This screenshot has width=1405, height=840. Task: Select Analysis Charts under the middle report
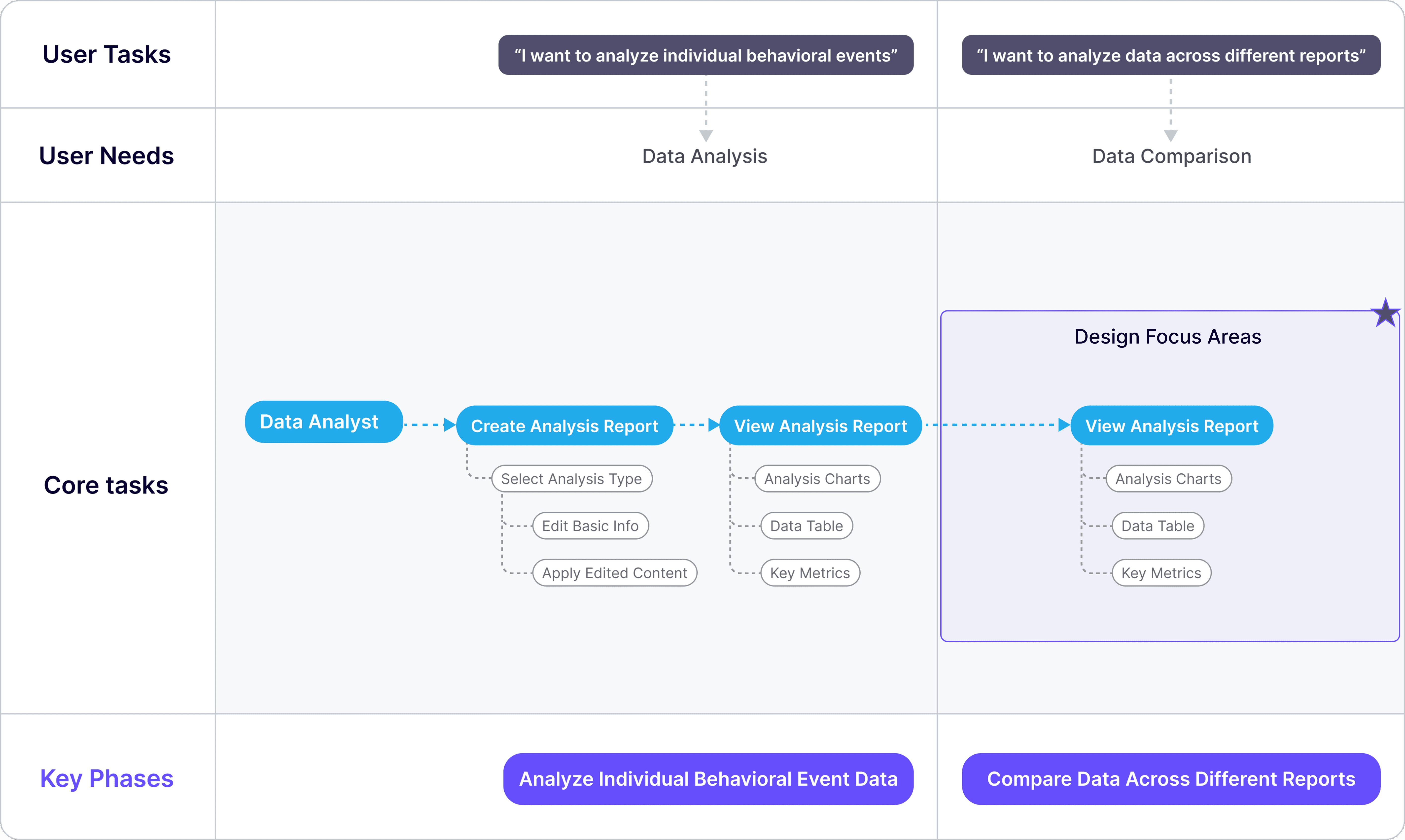click(x=817, y=479)
